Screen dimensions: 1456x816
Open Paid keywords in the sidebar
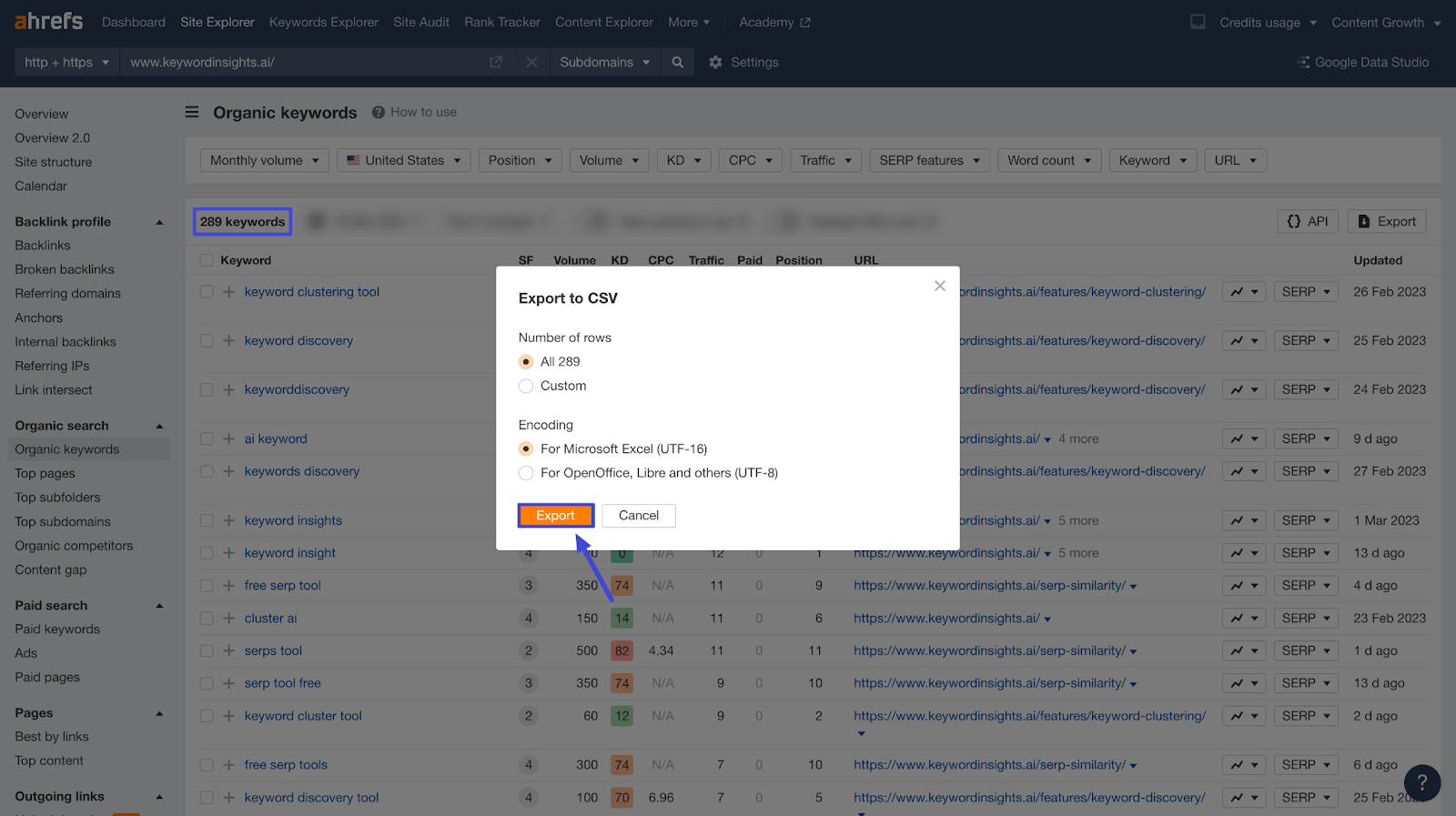(57, 630)
